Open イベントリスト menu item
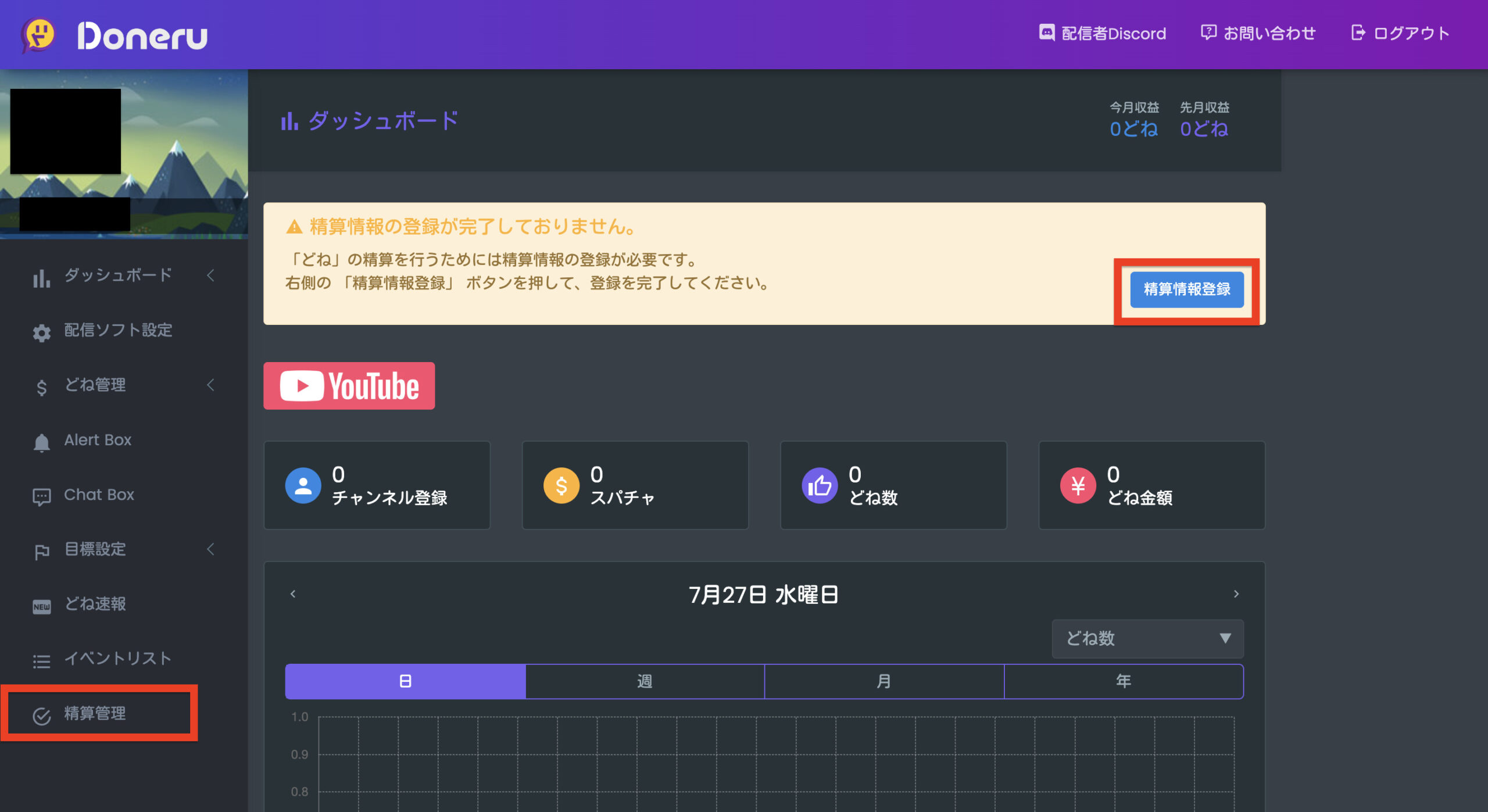 click(x=118, y=658)
